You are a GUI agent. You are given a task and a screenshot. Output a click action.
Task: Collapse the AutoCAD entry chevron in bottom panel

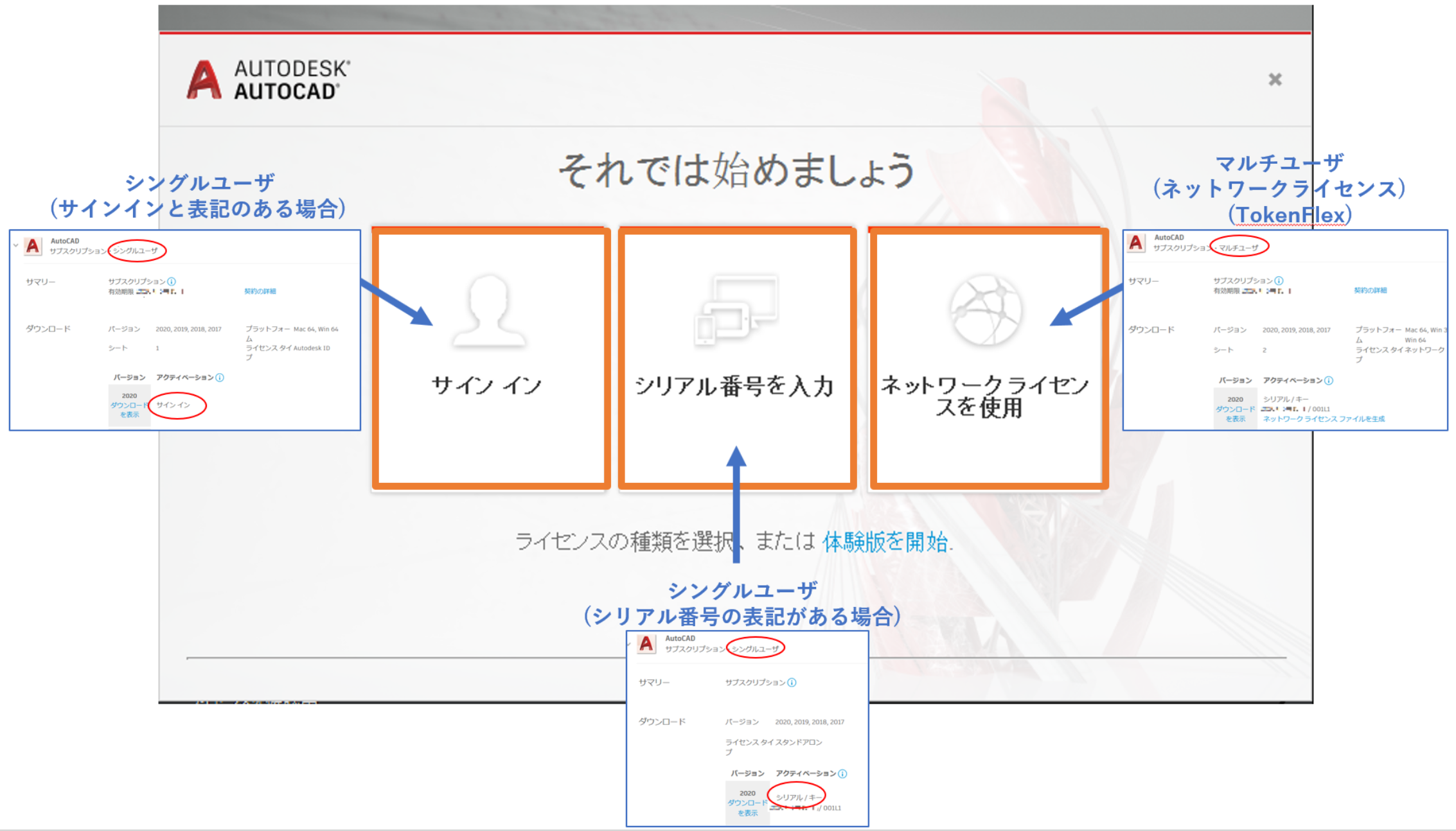coord(630,643)
